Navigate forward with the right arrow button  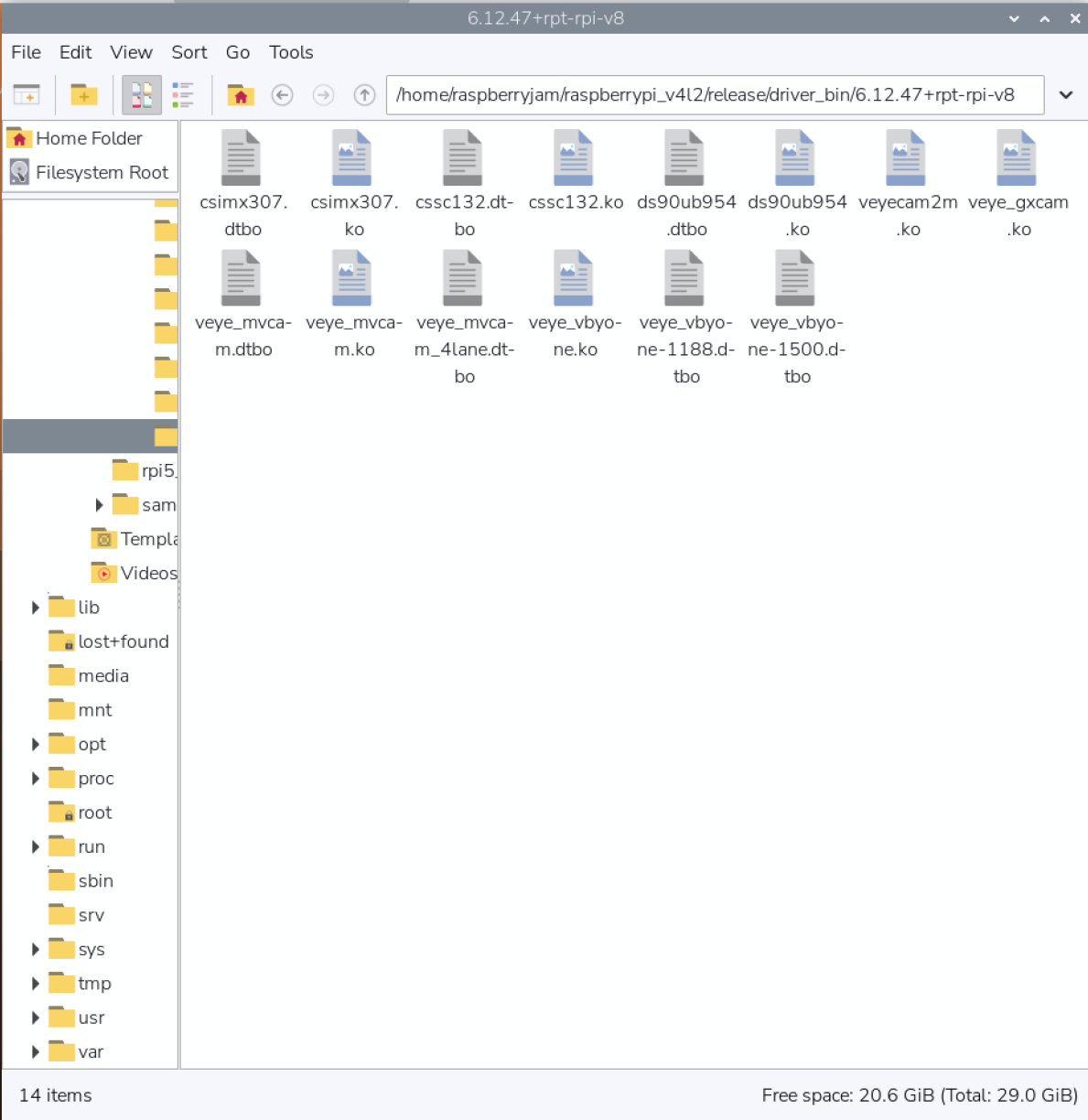323,95
